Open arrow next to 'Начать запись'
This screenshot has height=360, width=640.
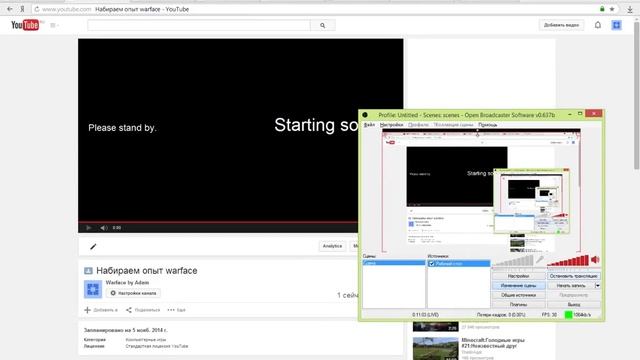598,286
